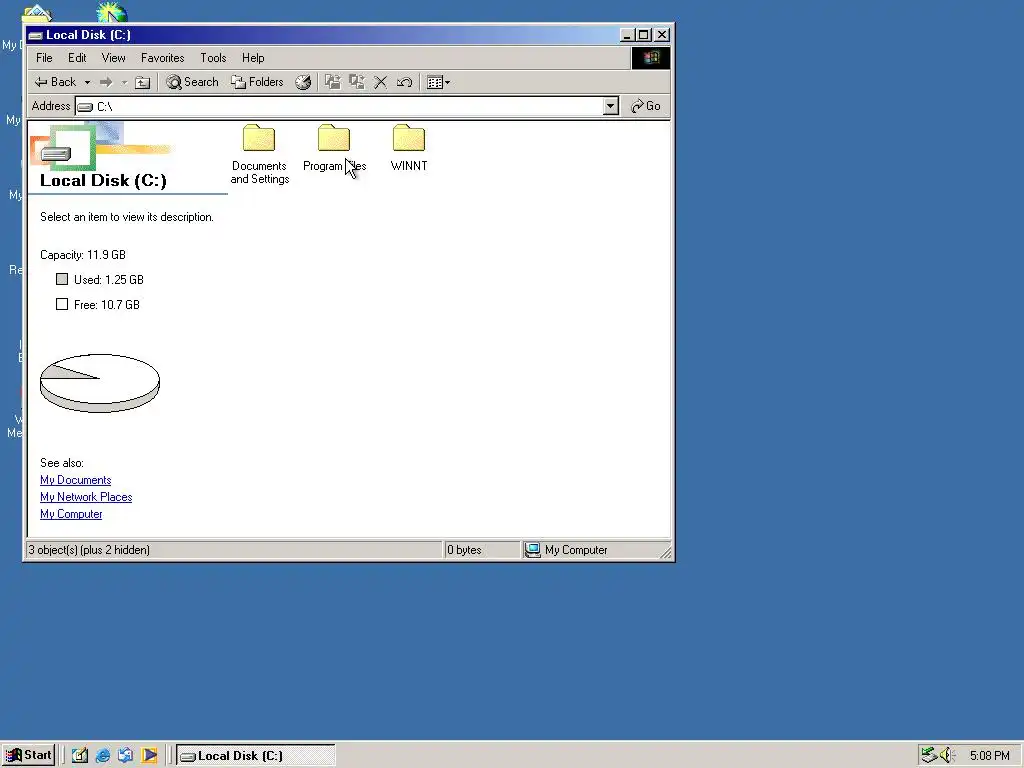This screenshot has width=1024, height=768.
Task: Open the Start menu
Action: [x=28, y=756]
